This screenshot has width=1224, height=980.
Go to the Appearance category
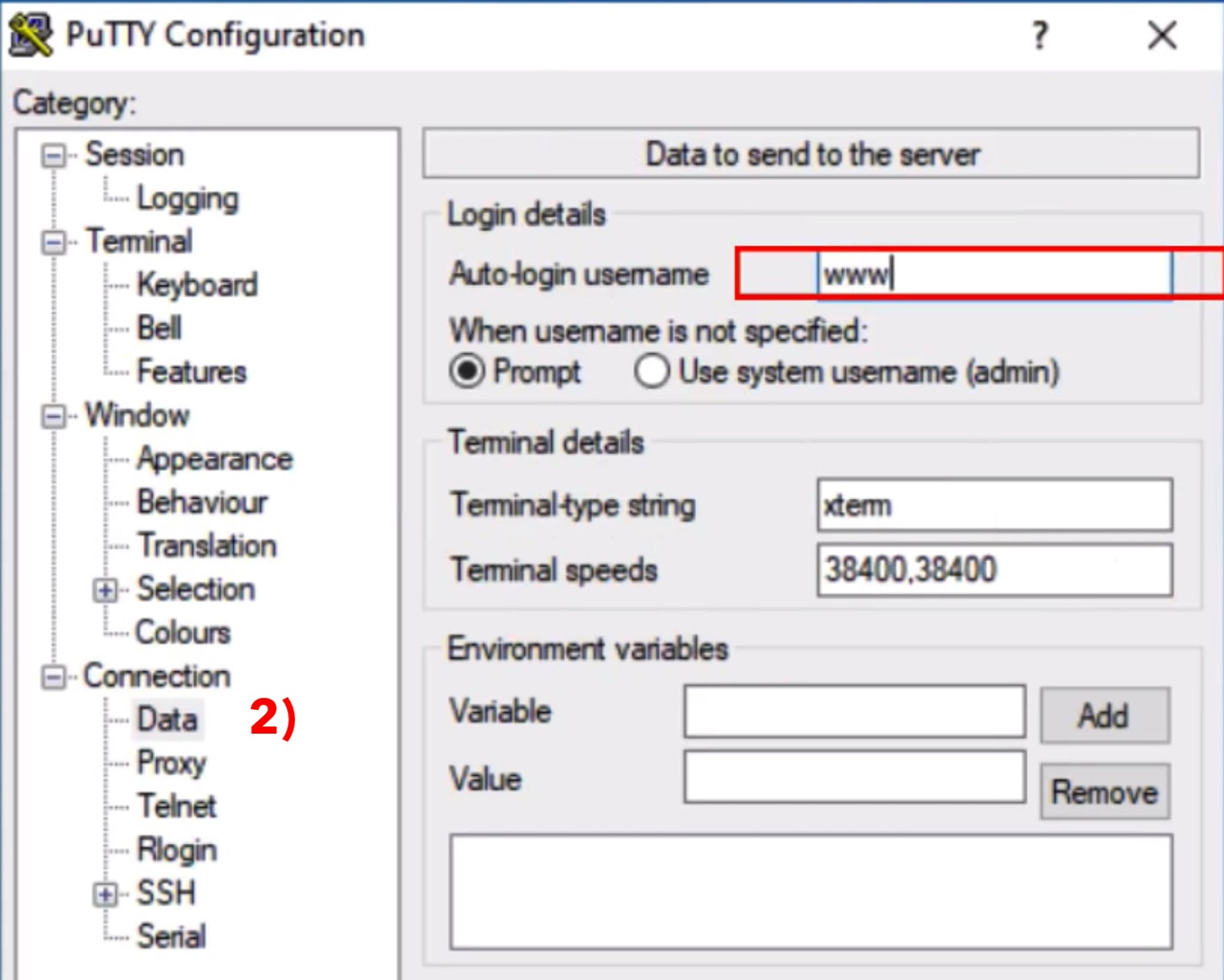(215, 459)
